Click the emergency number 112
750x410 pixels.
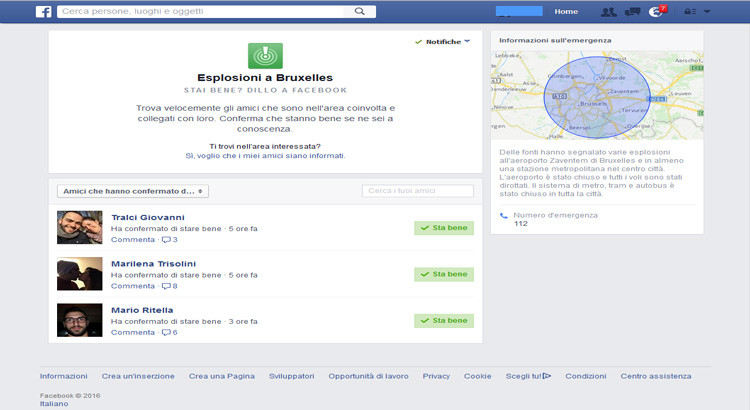coord(520,223)
